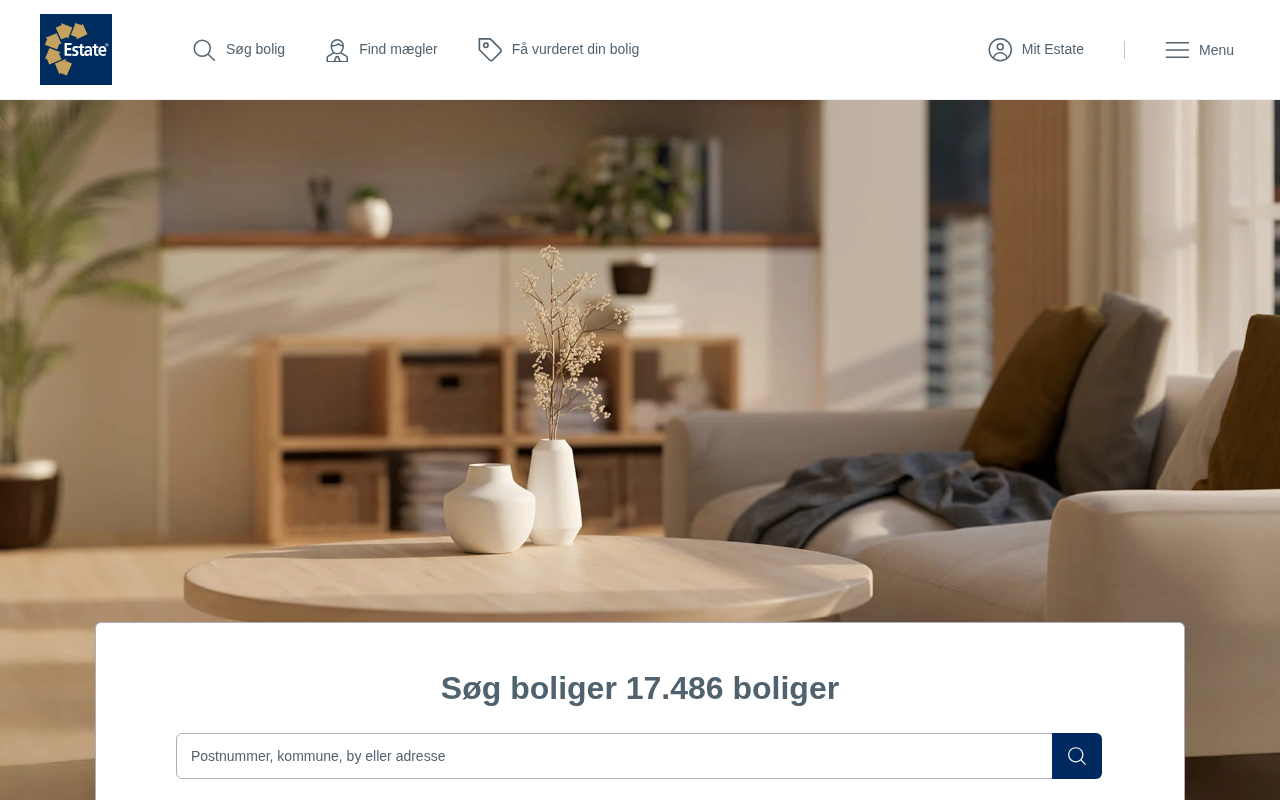Open the Søg bolig link text
Image resolution: width=1280 pixels, height=800 pixels.
point(255,49)
